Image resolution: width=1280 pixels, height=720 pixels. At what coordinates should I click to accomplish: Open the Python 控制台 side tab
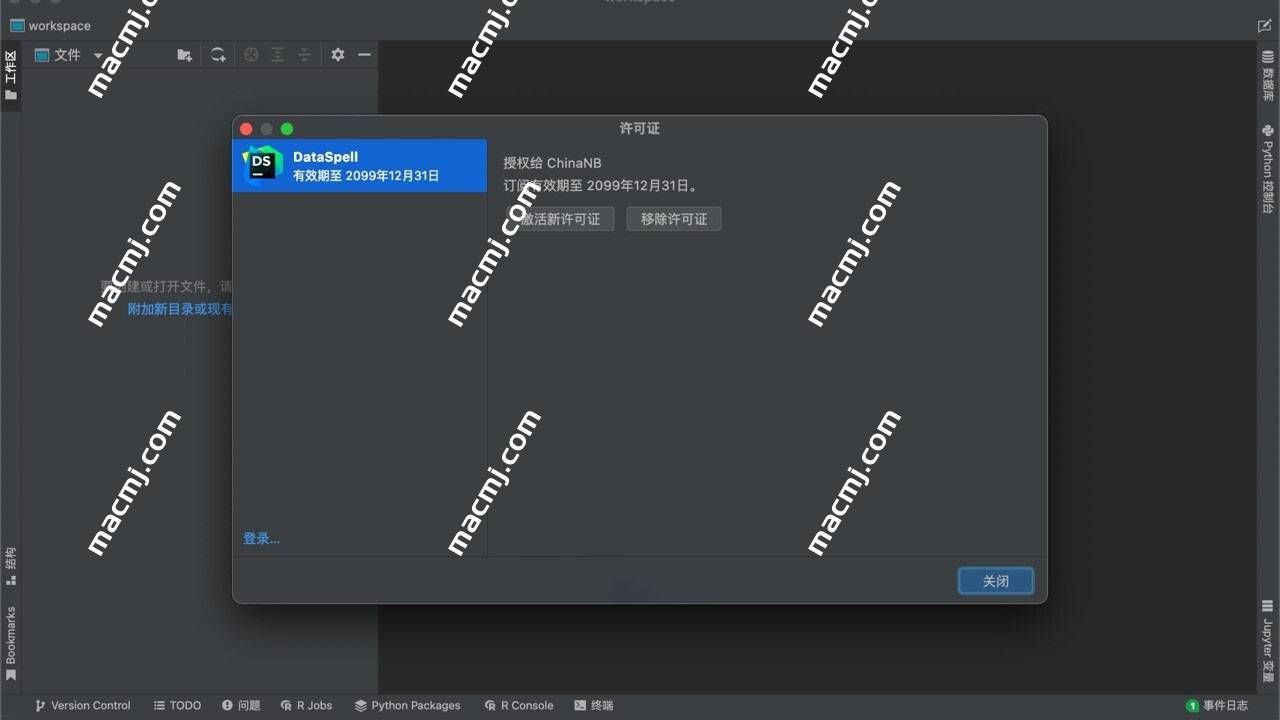1268,169
